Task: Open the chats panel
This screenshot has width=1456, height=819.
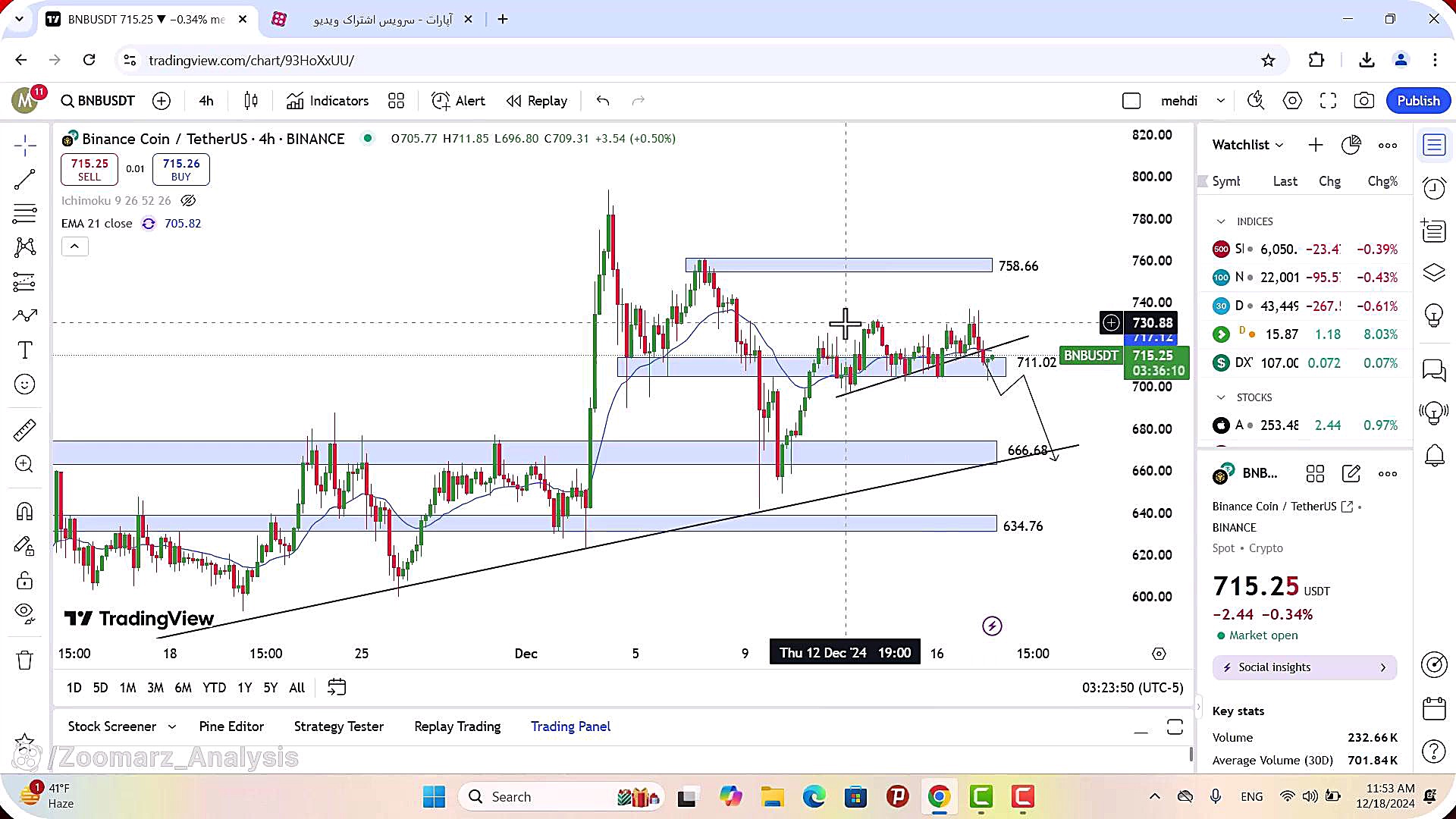Action: pyautogui.click(x=1434, y=370)
